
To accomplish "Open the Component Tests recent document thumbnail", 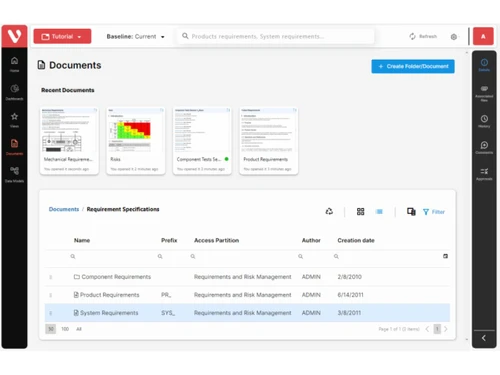I will (202, 141).
